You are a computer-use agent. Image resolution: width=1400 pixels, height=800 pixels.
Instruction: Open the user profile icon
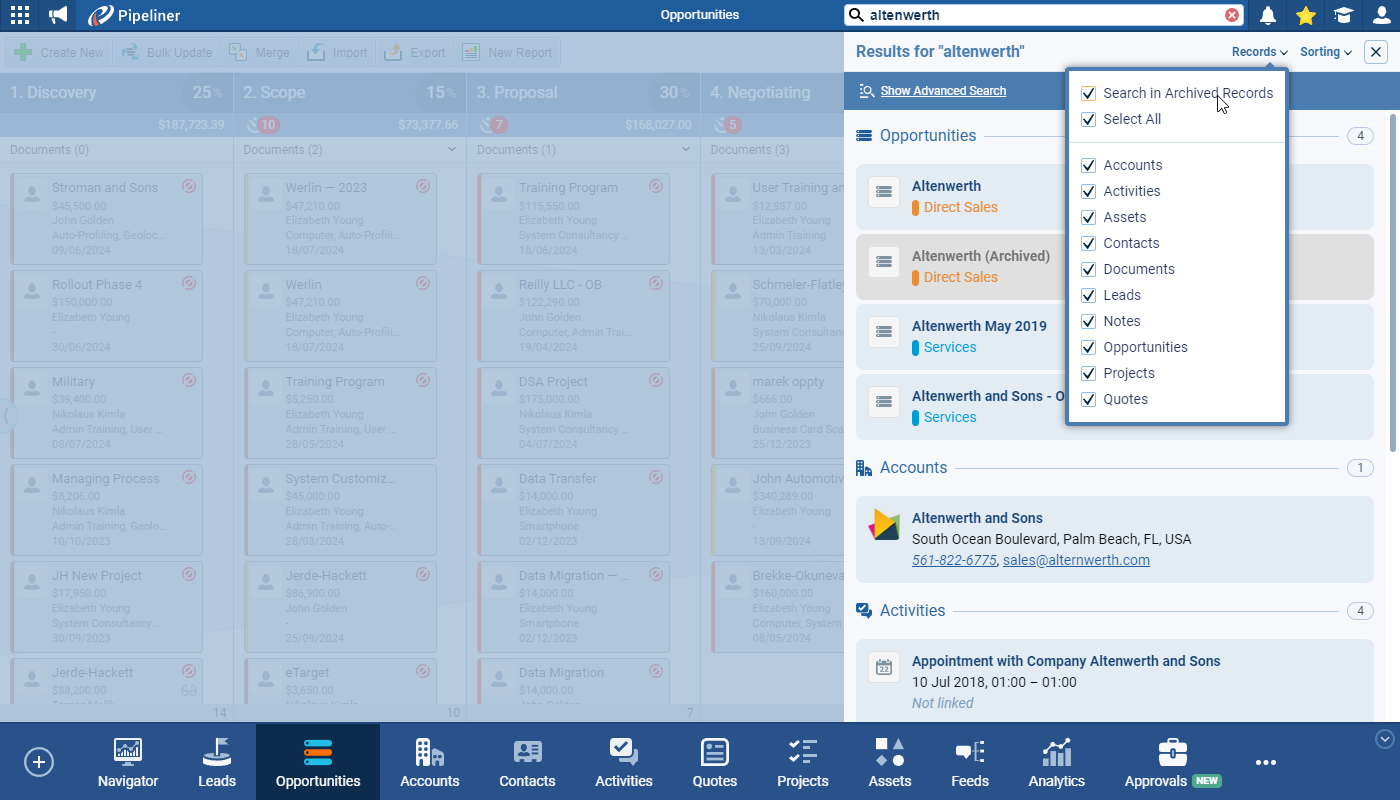(x=1381, y=15)
